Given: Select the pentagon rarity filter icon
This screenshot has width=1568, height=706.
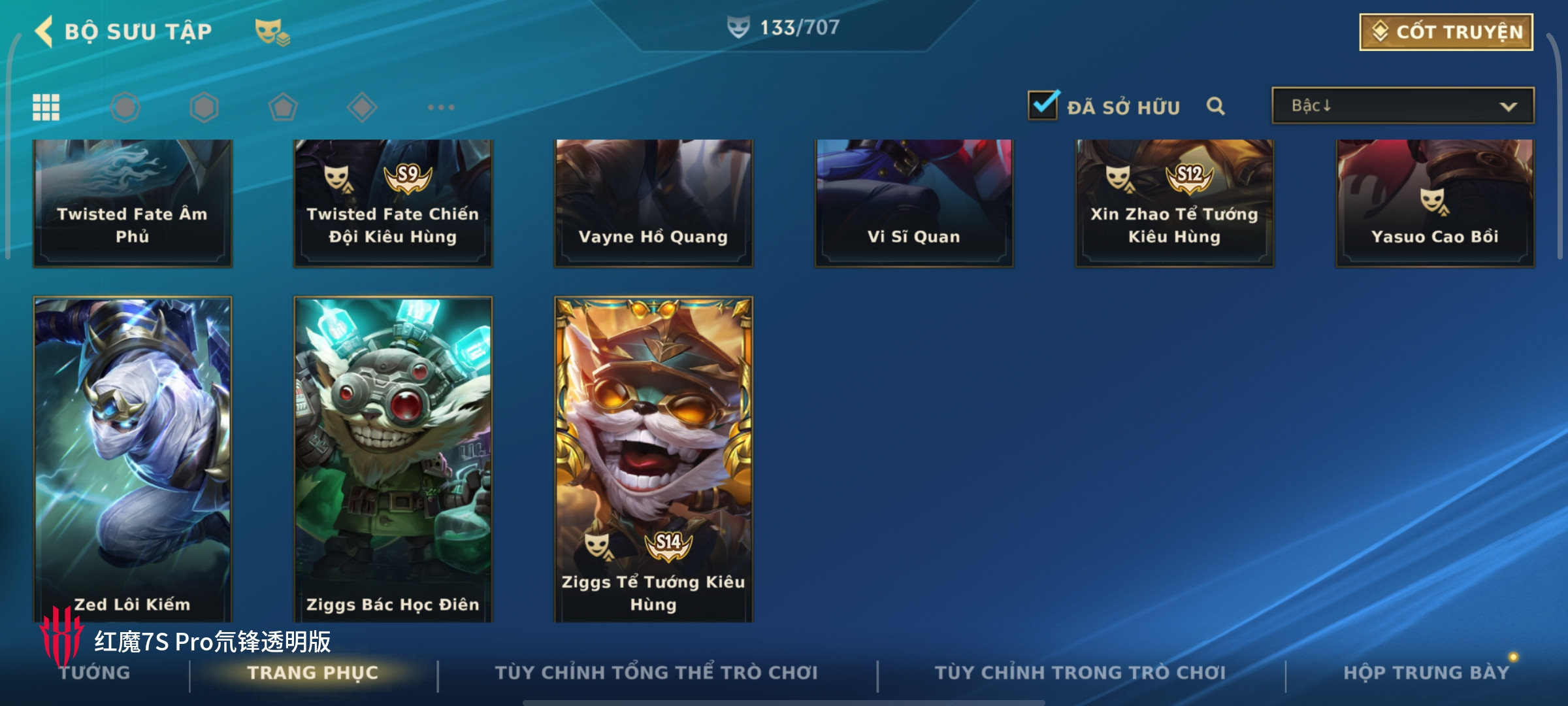Looking at the screenshot, I should pos(283,107).
